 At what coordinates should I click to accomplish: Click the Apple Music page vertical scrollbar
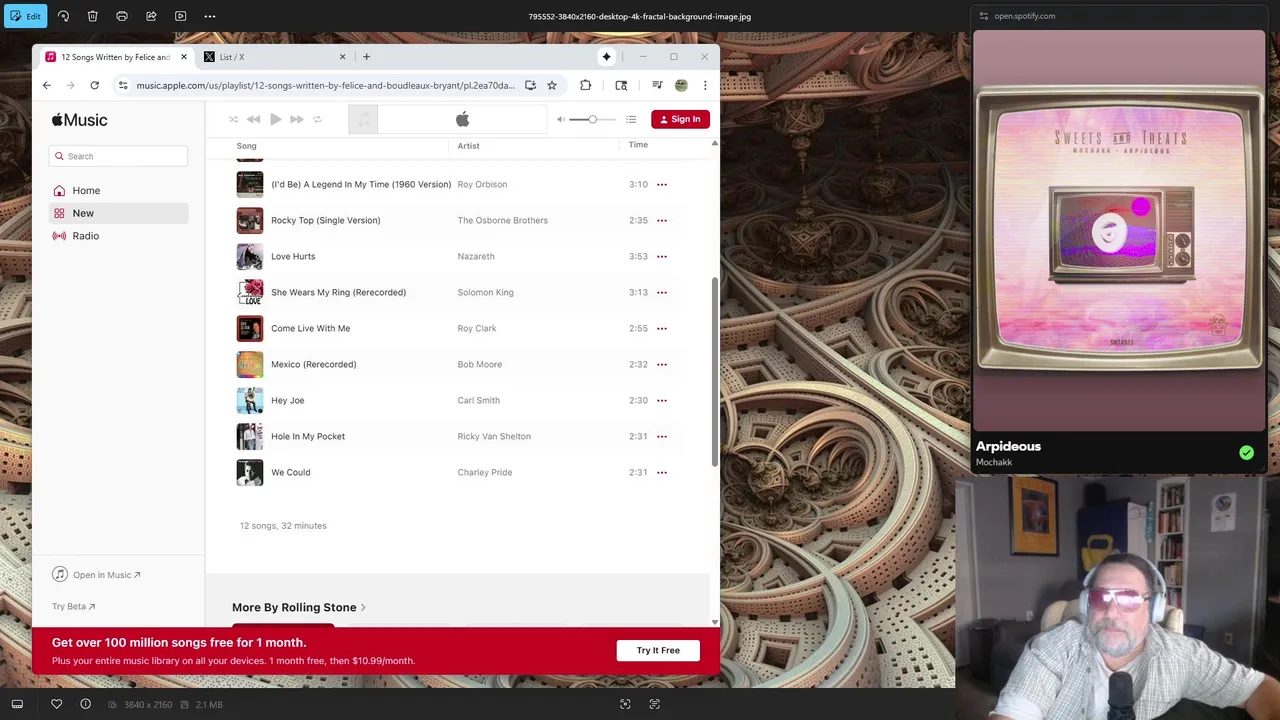tap(714, 370)
